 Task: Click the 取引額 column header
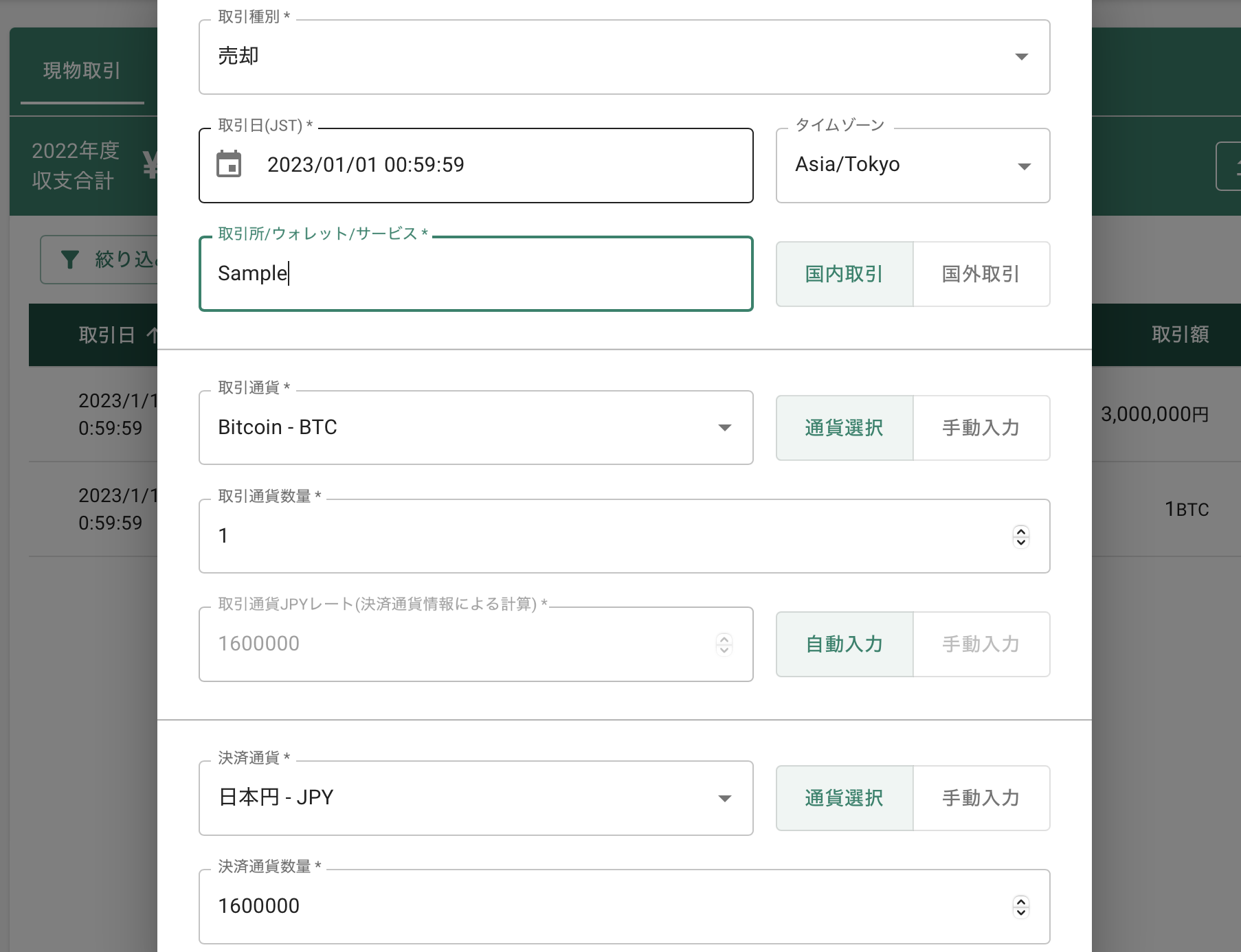(1180, 335)
